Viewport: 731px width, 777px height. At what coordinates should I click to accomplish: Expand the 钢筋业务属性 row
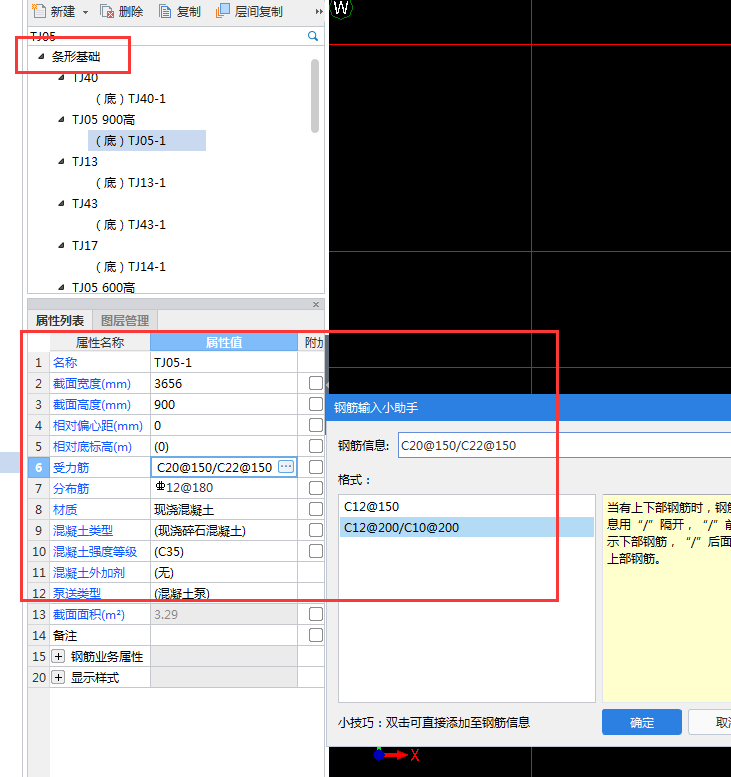point(58,657)
